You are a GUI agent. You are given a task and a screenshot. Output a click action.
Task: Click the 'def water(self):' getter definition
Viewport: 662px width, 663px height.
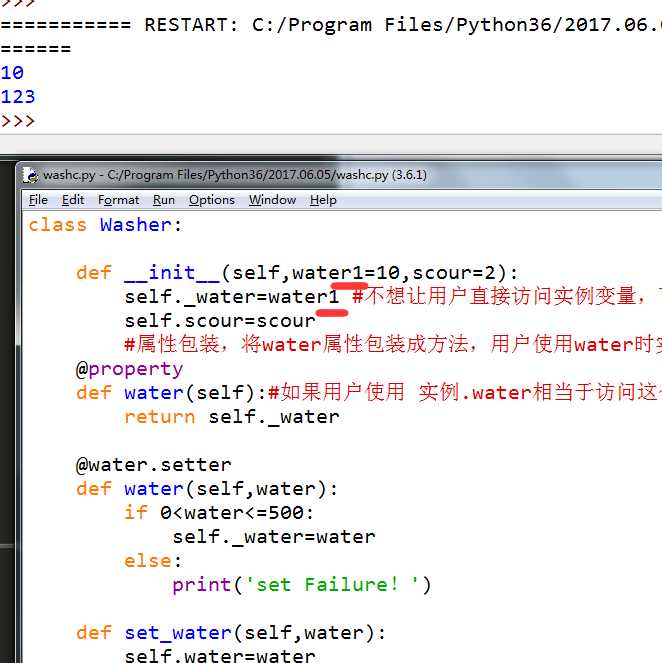(x=171, y=393)
